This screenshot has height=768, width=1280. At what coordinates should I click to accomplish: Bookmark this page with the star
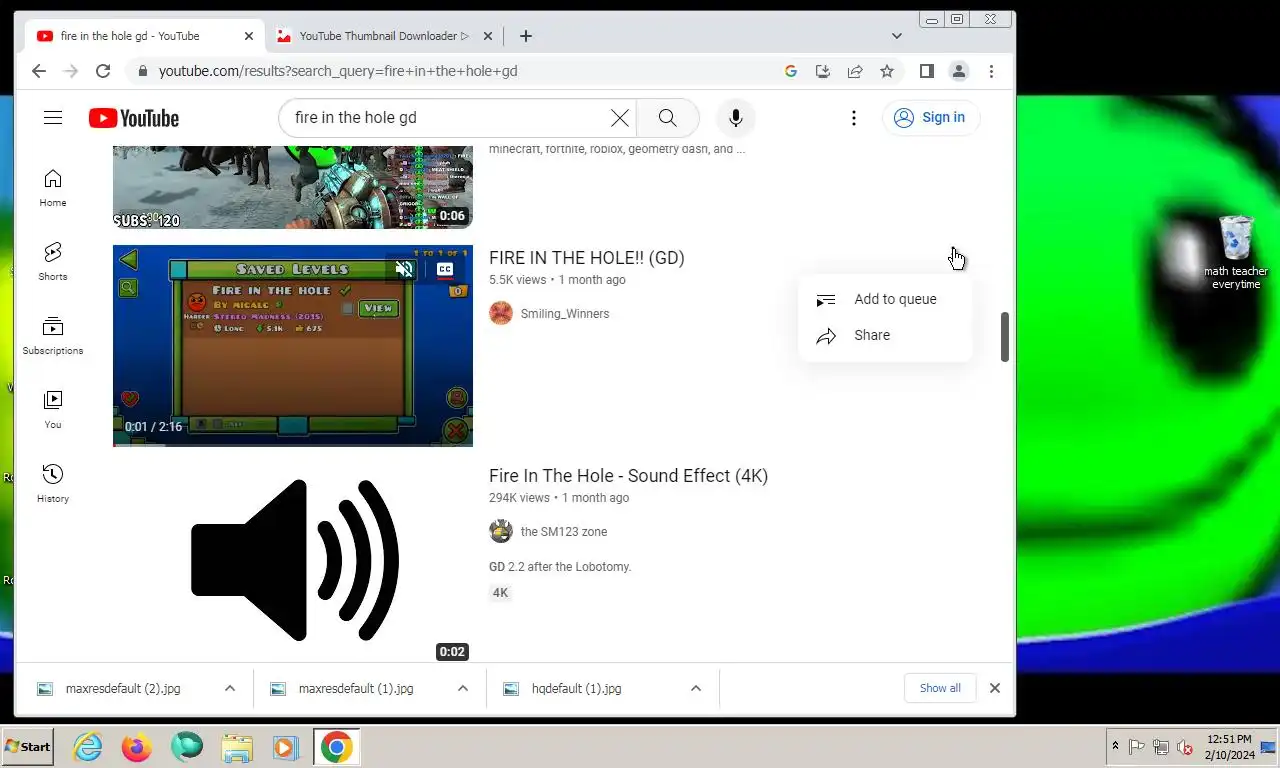887,71
